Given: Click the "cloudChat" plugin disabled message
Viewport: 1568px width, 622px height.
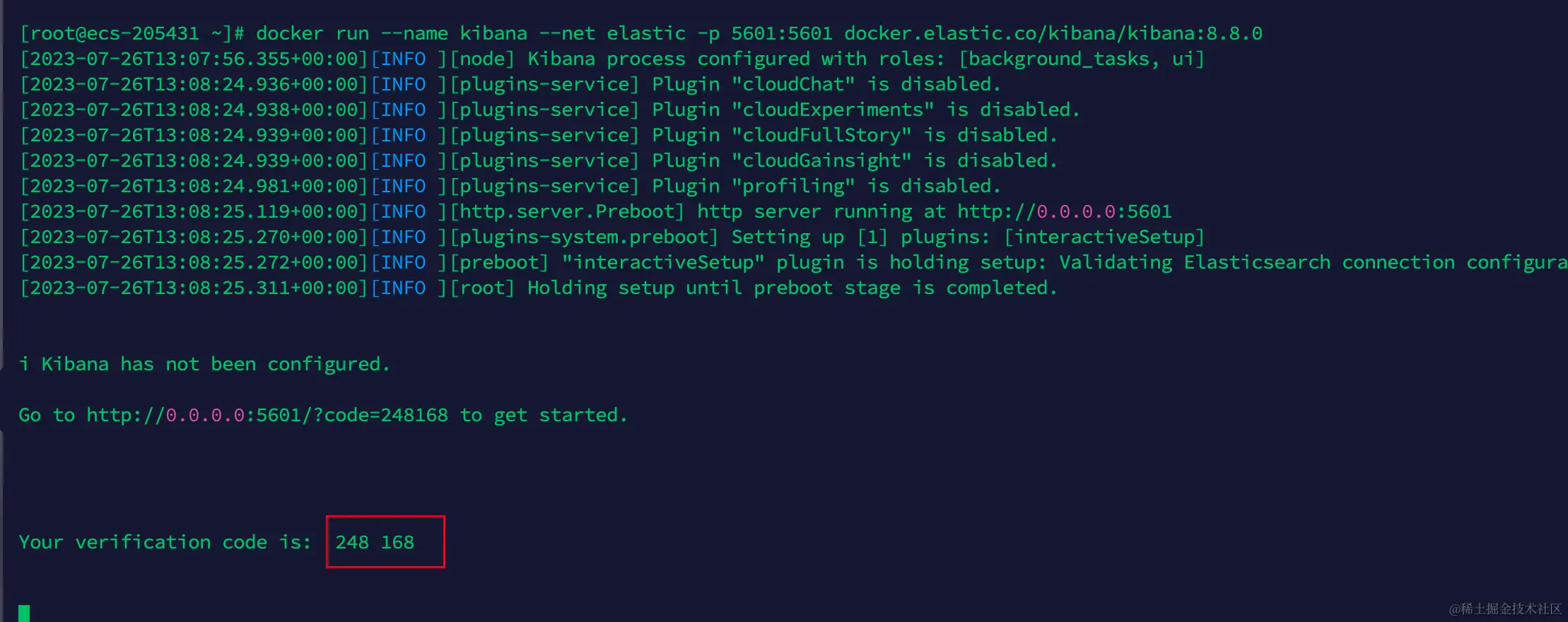Looking at the screenshot, I should click(826, 84).
